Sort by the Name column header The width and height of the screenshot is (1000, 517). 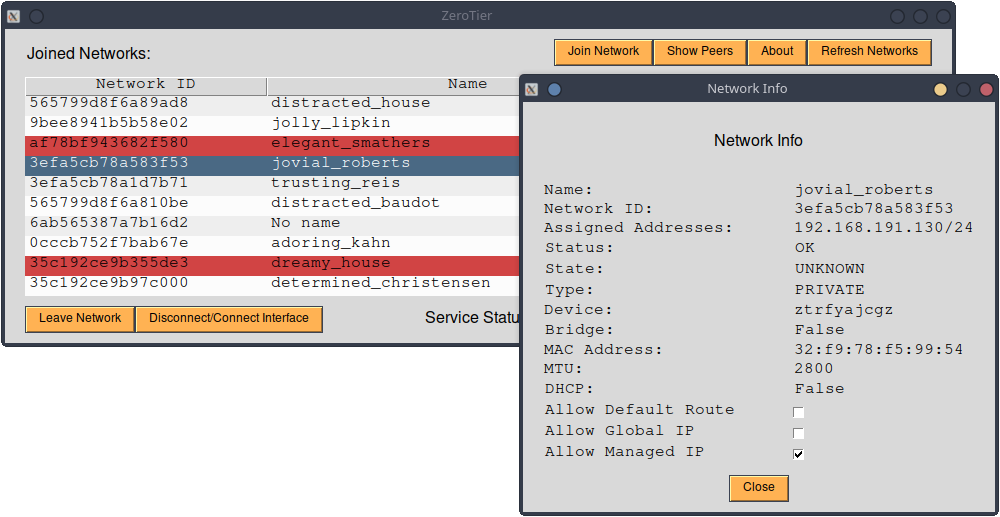pos(394,86)
